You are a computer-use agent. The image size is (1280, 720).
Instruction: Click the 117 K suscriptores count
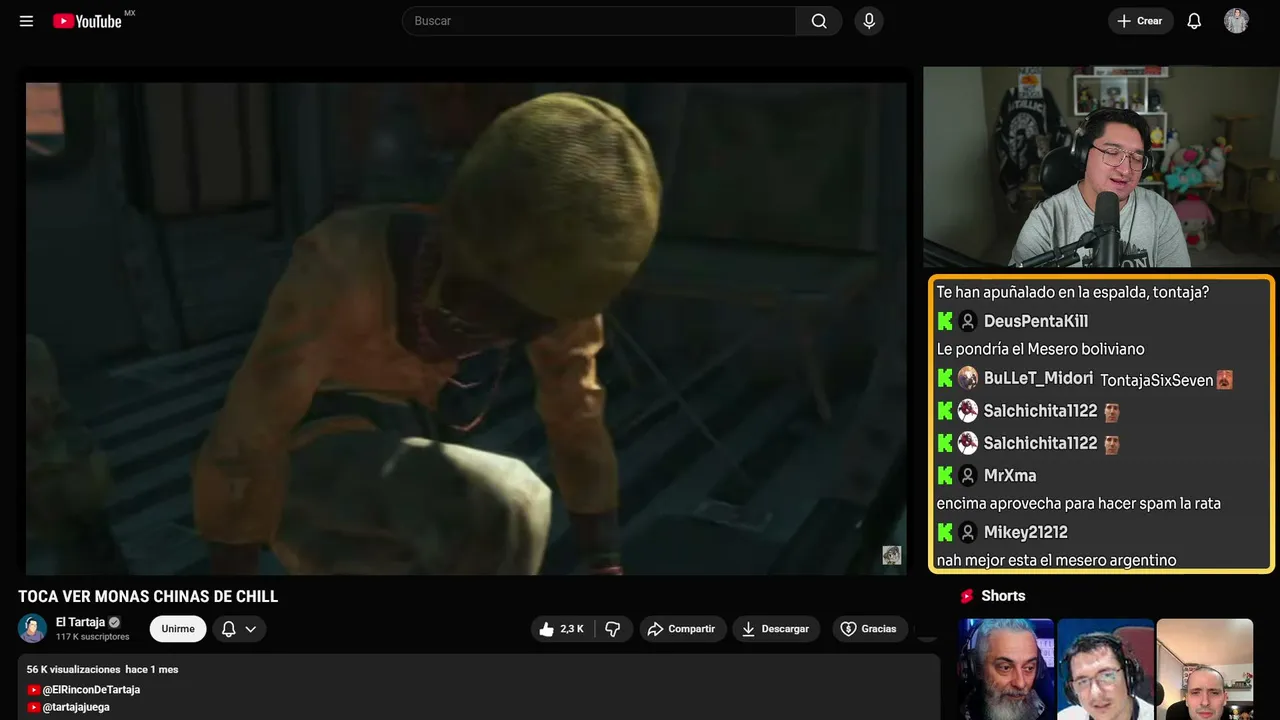pyautogui.click(x=93, y=637)
